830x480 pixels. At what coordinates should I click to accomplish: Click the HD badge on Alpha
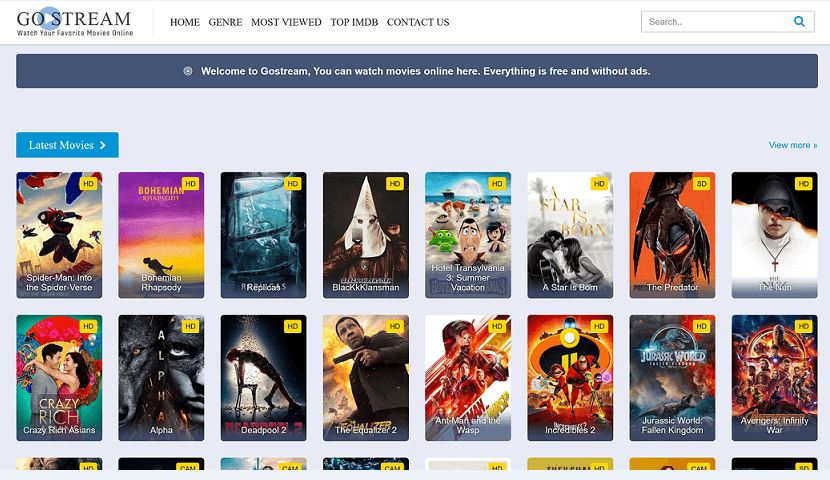[x=191, y=327]
